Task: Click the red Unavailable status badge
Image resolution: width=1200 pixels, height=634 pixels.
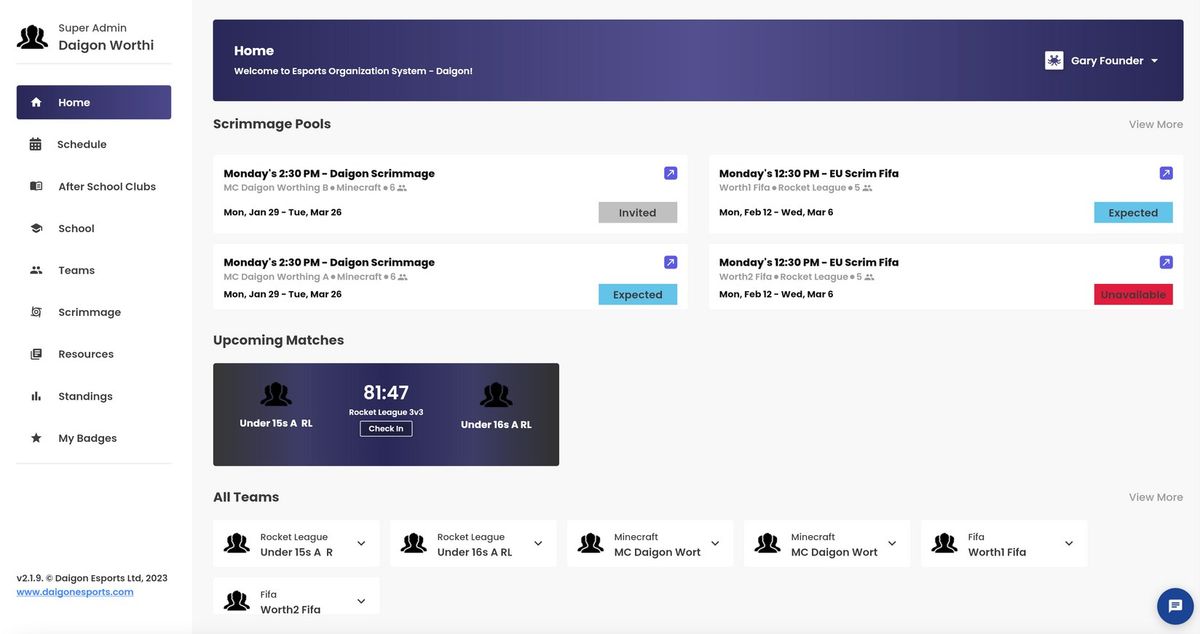Action: point(1133,295)
